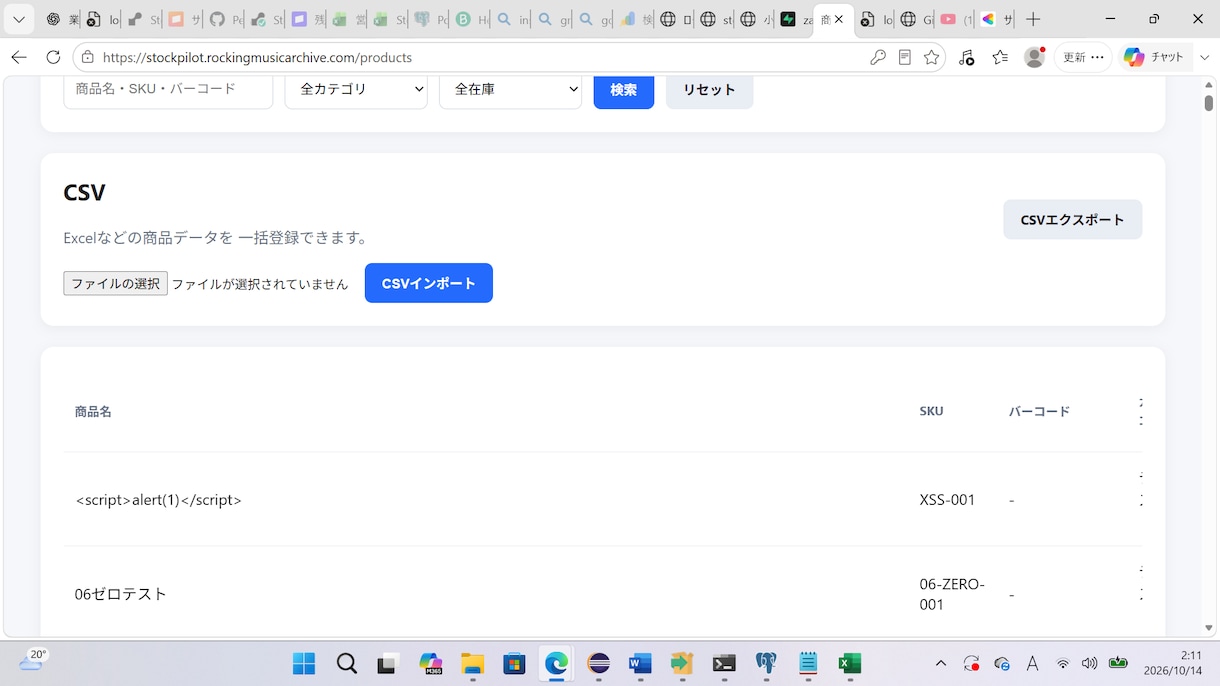Reload the page with the refresh icon
Image resolution: width=1220 pixels, height=686 pixels.
pos(54,58)
